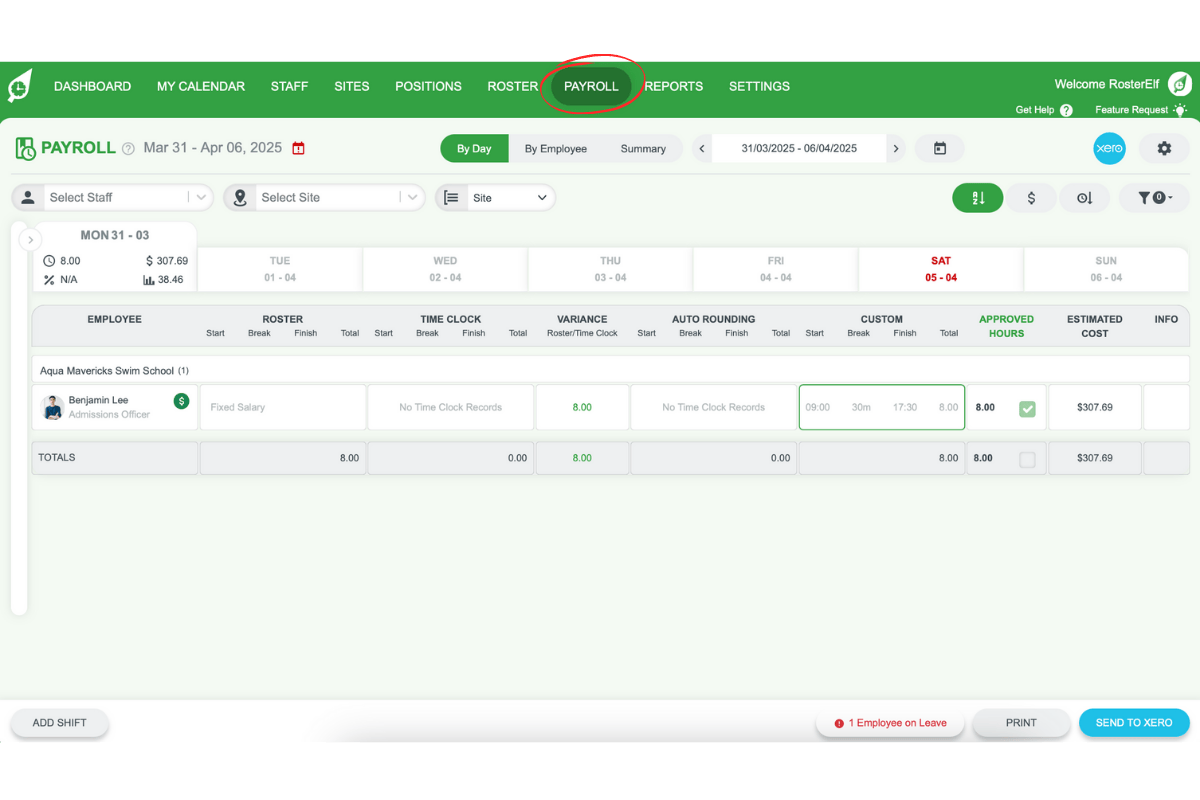Click Benjamin Lee's green dollar badge
The image size is (1200, 800).
coord(181,400)
